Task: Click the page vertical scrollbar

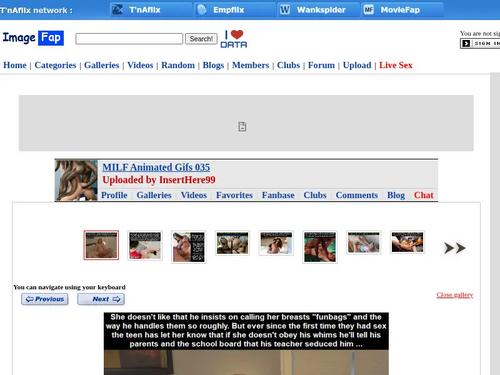Action: point(495,224)
